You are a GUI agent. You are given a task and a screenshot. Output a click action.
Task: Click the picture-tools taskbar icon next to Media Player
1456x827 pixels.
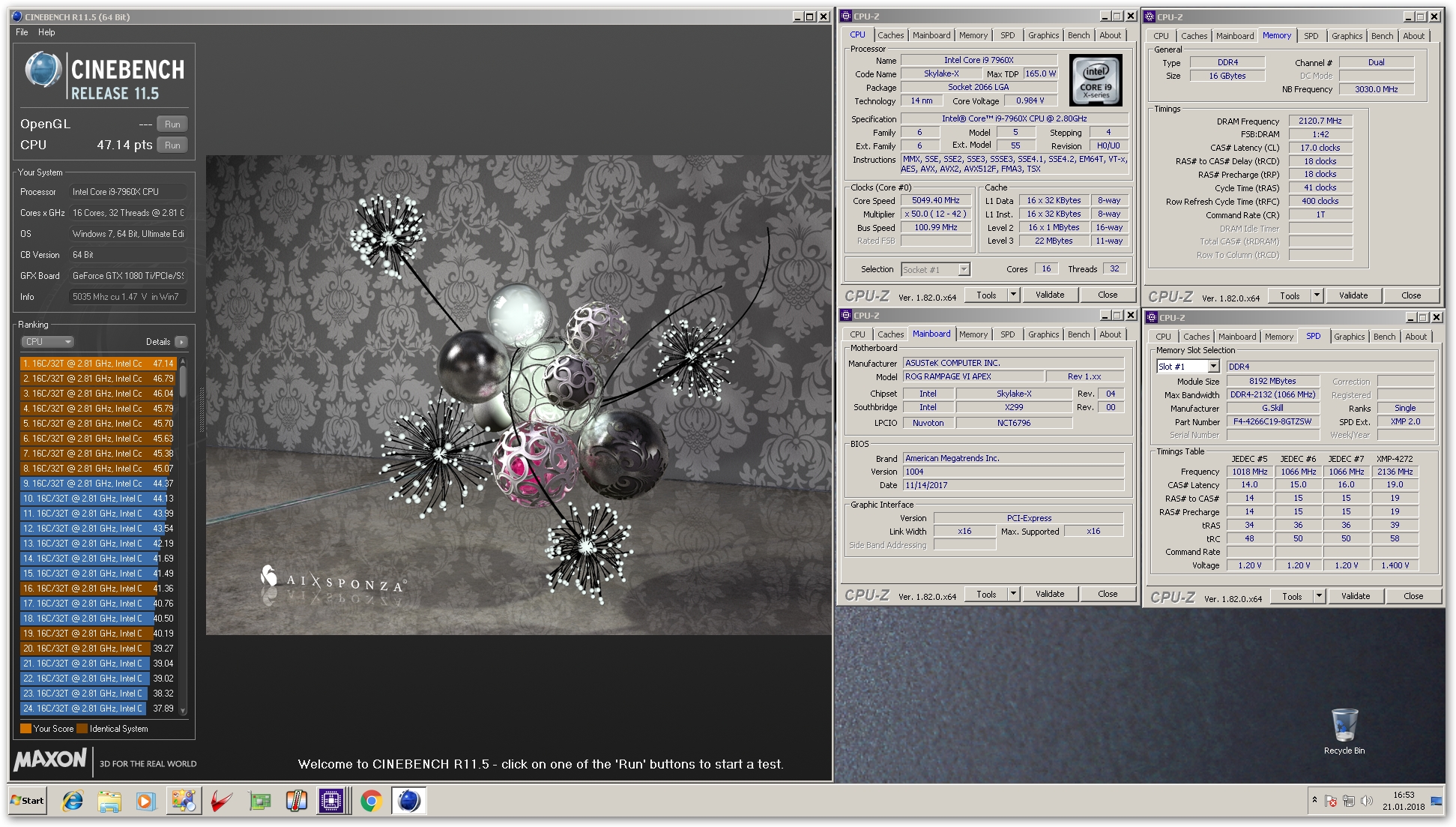[183, 801]
